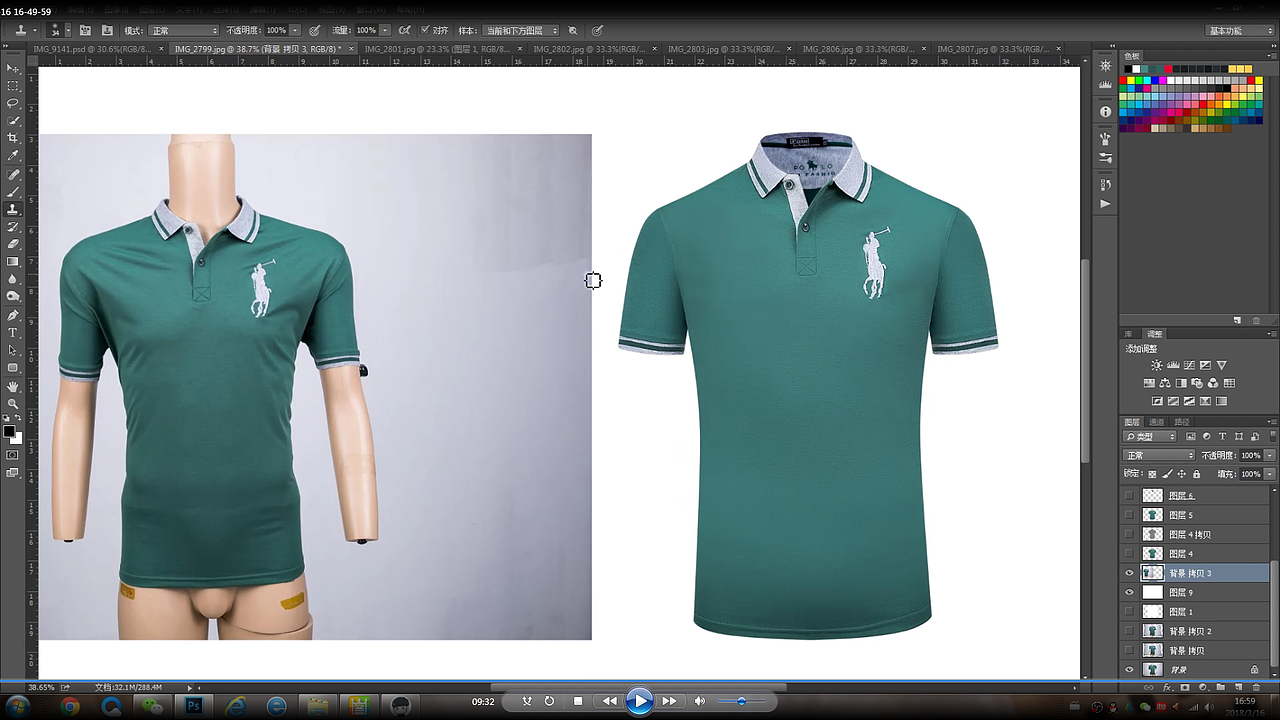Viewport: 1280px width, 720px height.
Task: Click the video rewind button
Action: [609, 701]
